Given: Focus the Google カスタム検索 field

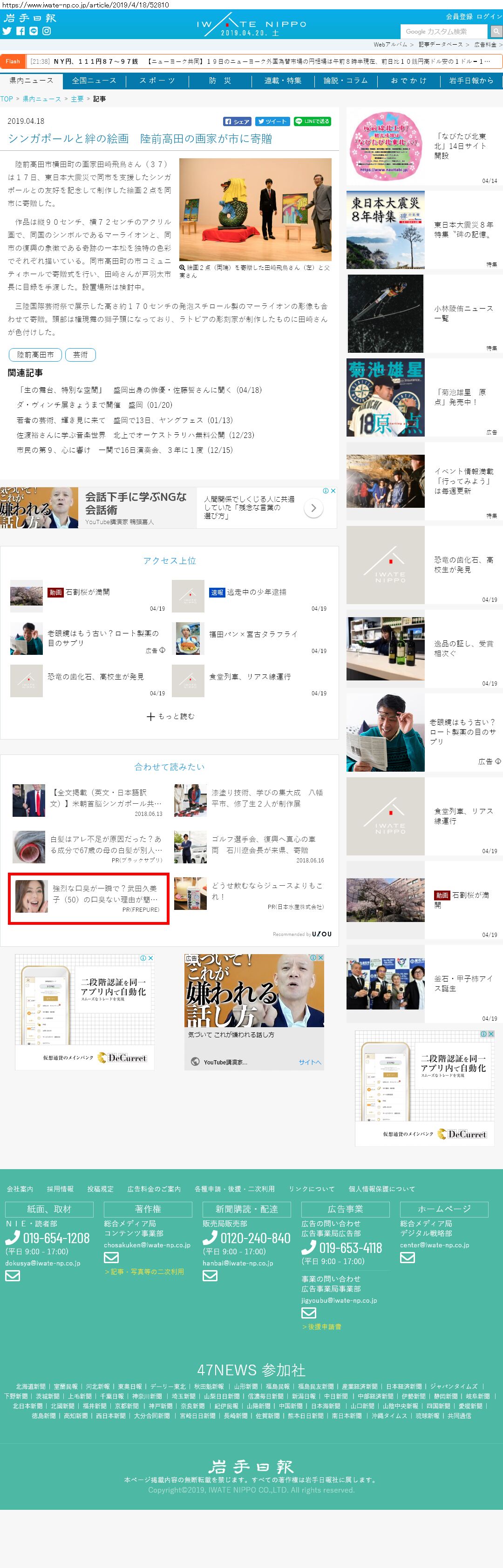Looking at the screenshot, I should tap(444, 31).
